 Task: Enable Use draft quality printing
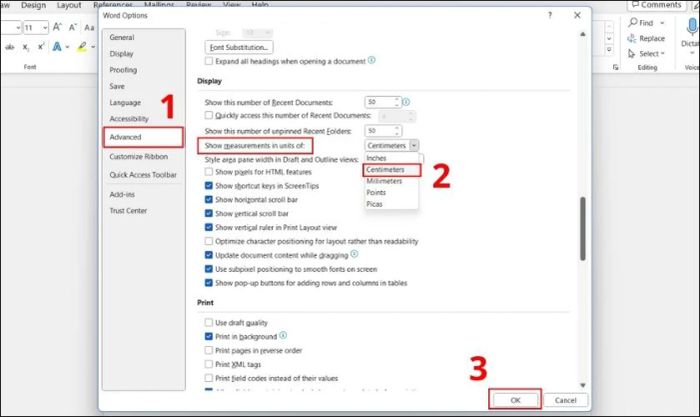coord(208,322)
